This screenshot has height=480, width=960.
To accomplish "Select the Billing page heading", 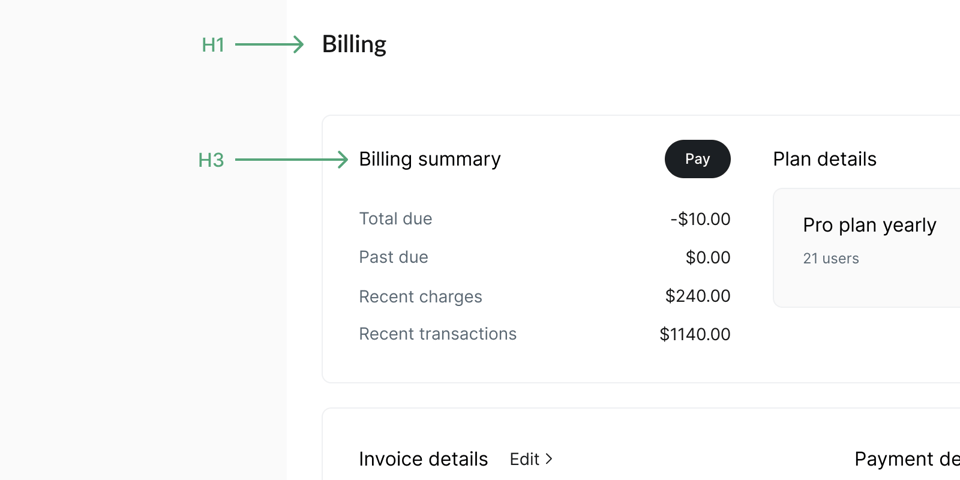I will point(354,44).
